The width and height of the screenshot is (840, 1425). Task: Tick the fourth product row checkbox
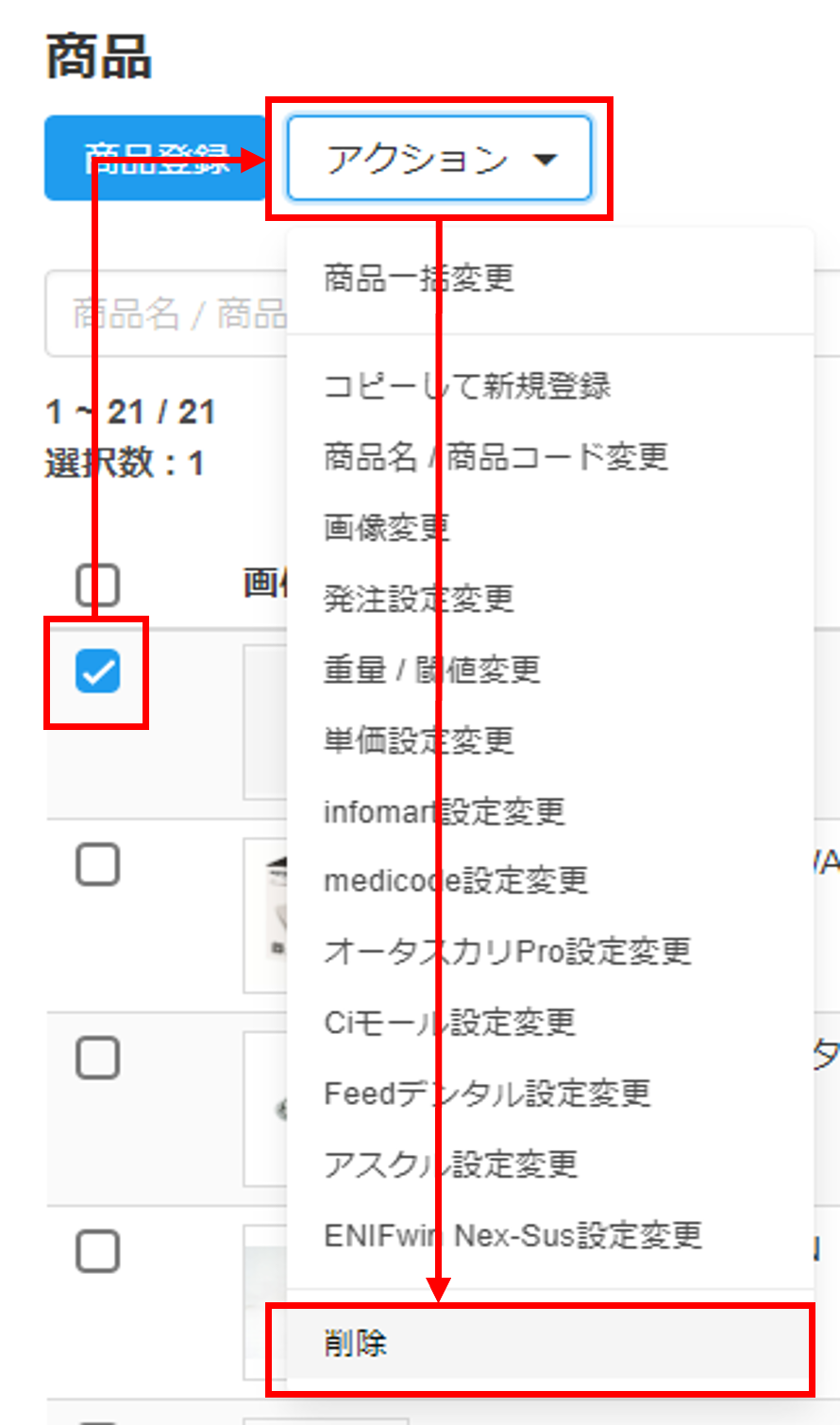tap(97, 1251)
